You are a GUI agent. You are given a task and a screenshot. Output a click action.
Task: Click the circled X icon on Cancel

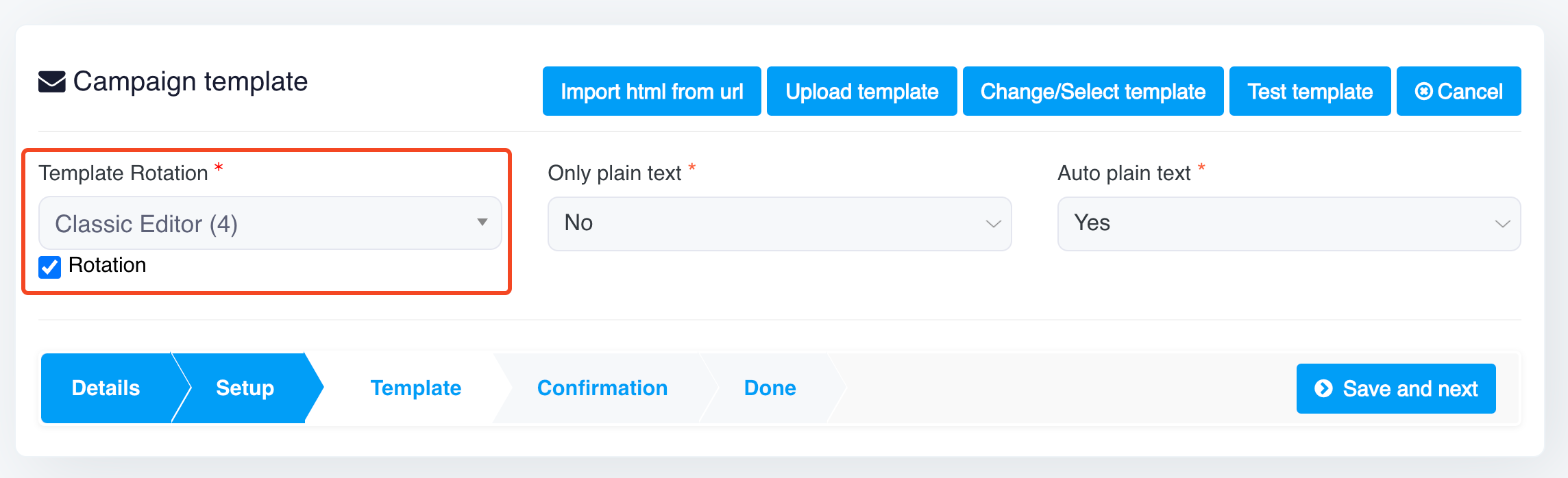pyautogui.click(x=1423, y=91)
